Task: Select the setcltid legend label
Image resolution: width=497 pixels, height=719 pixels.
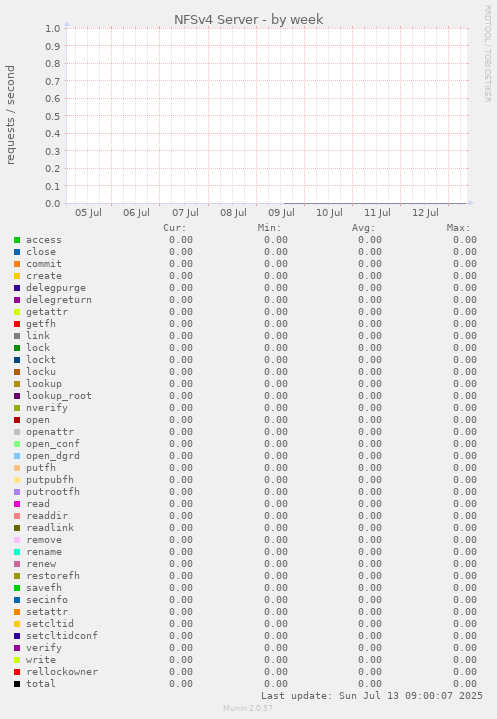Action: pos(50,624)
